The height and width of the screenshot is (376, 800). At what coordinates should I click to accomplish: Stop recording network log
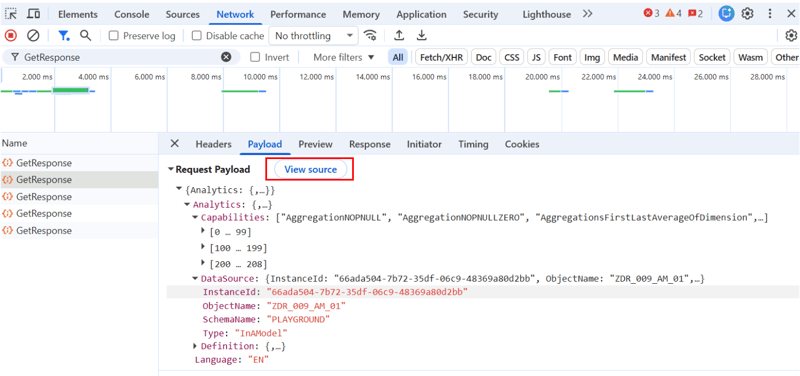click(11, 36)
